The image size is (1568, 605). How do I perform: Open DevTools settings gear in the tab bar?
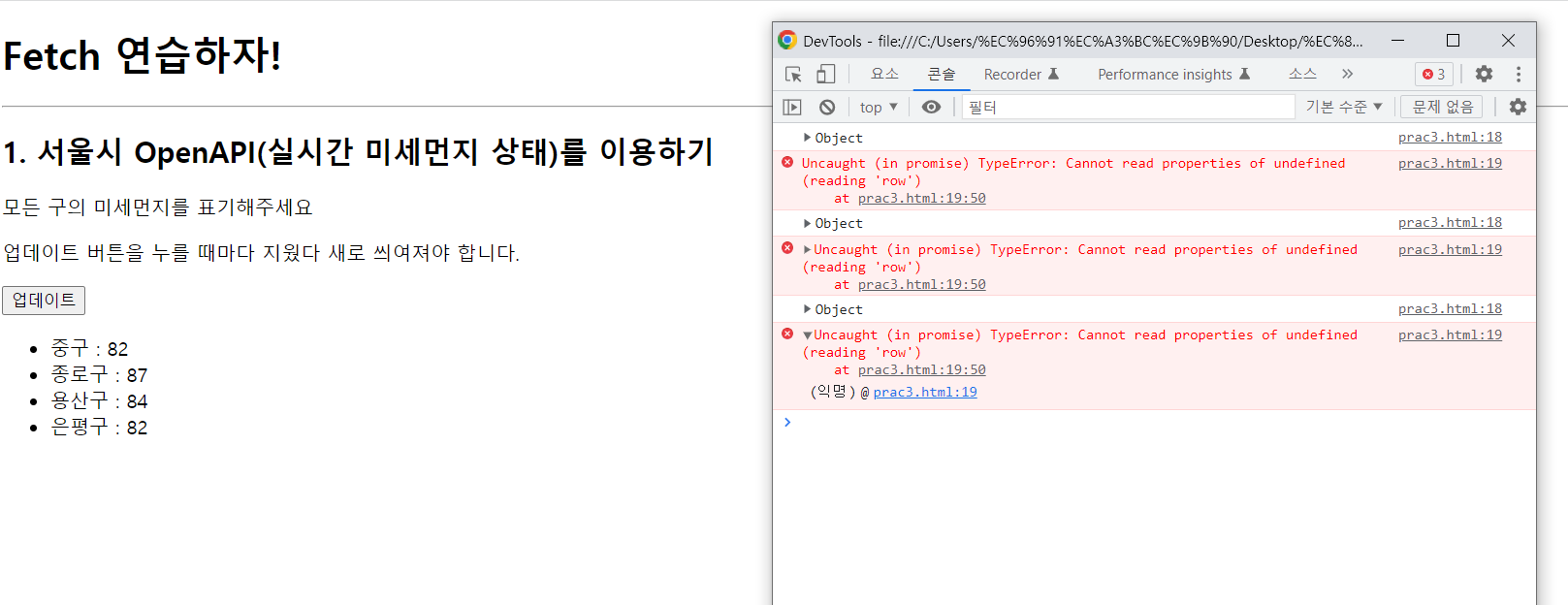pyautogui.click(x=1484, y=74)
